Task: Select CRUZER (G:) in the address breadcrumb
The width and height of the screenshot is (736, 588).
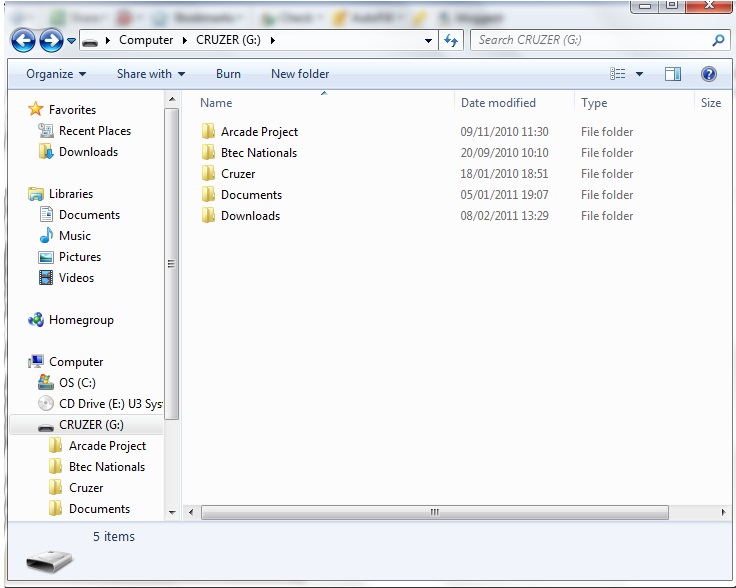Action: [228, 40]
